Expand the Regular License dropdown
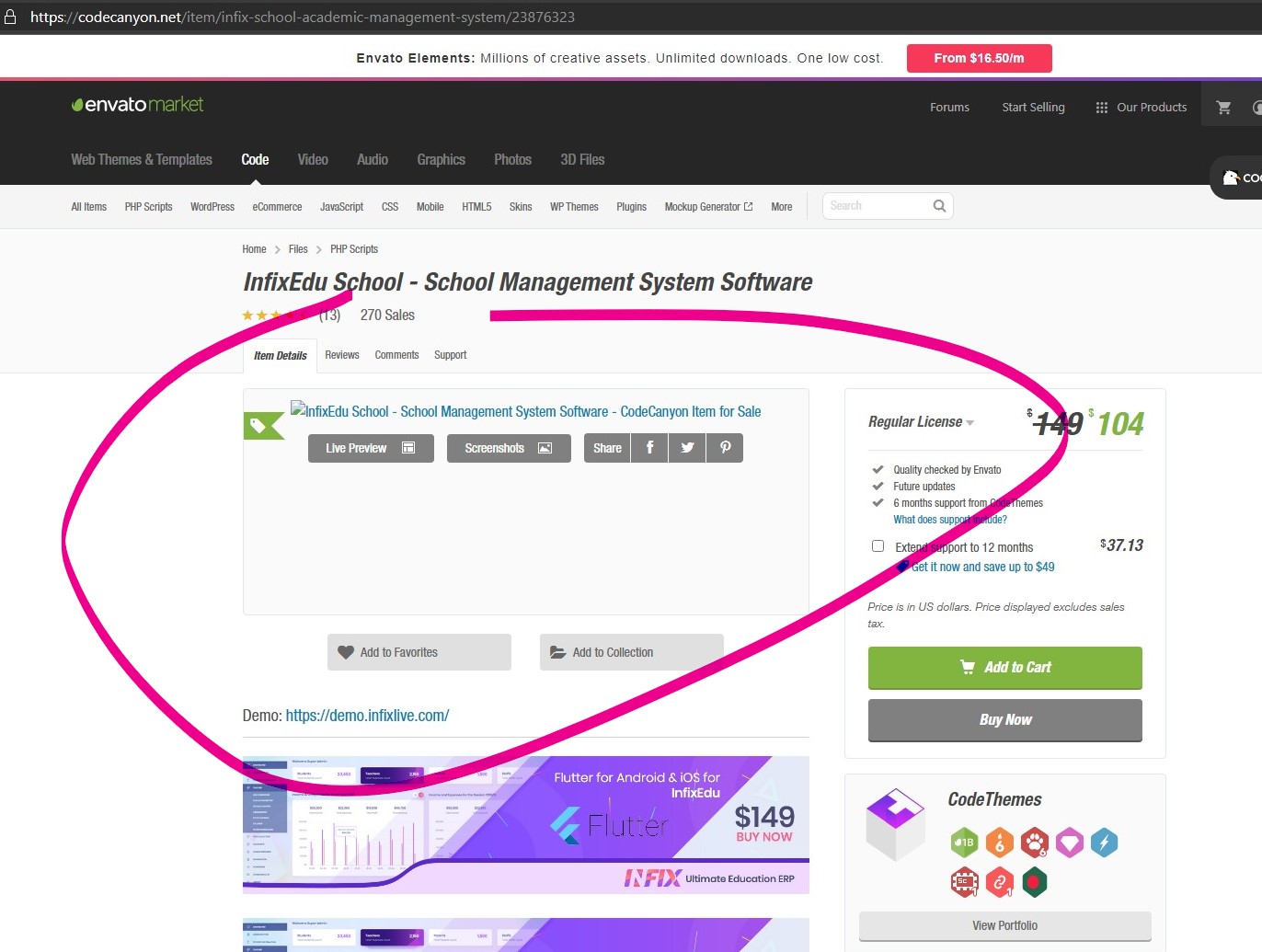This screenshot has width=1262, height=952. pos(921,422)
